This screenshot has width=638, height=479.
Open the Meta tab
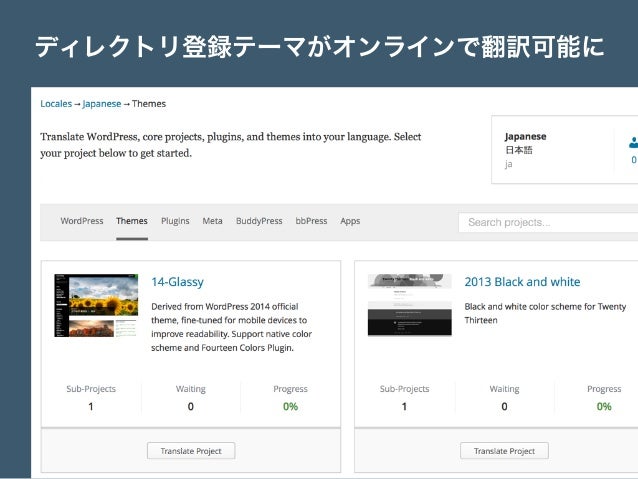click(x=212, y=221)
